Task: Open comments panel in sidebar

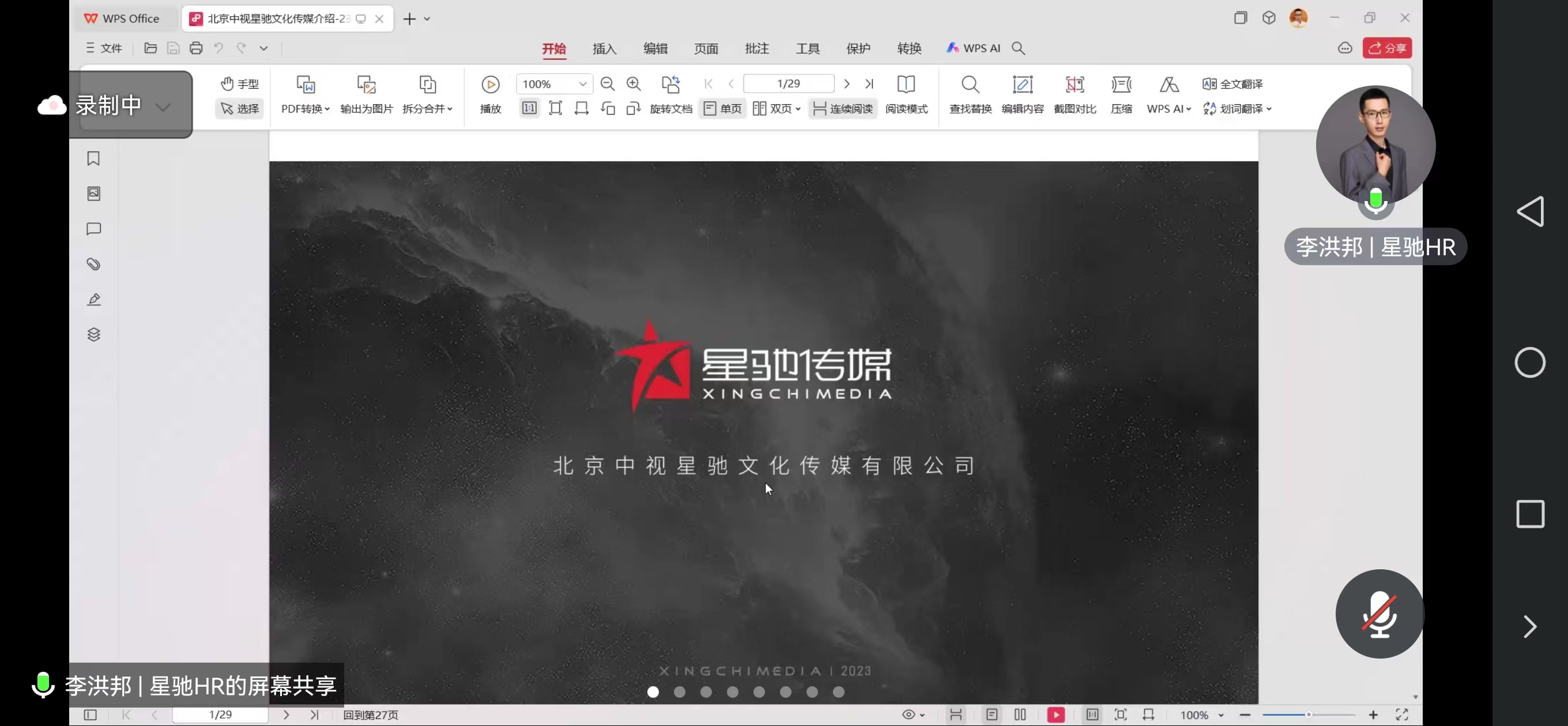Action: (x=93, y=229)
